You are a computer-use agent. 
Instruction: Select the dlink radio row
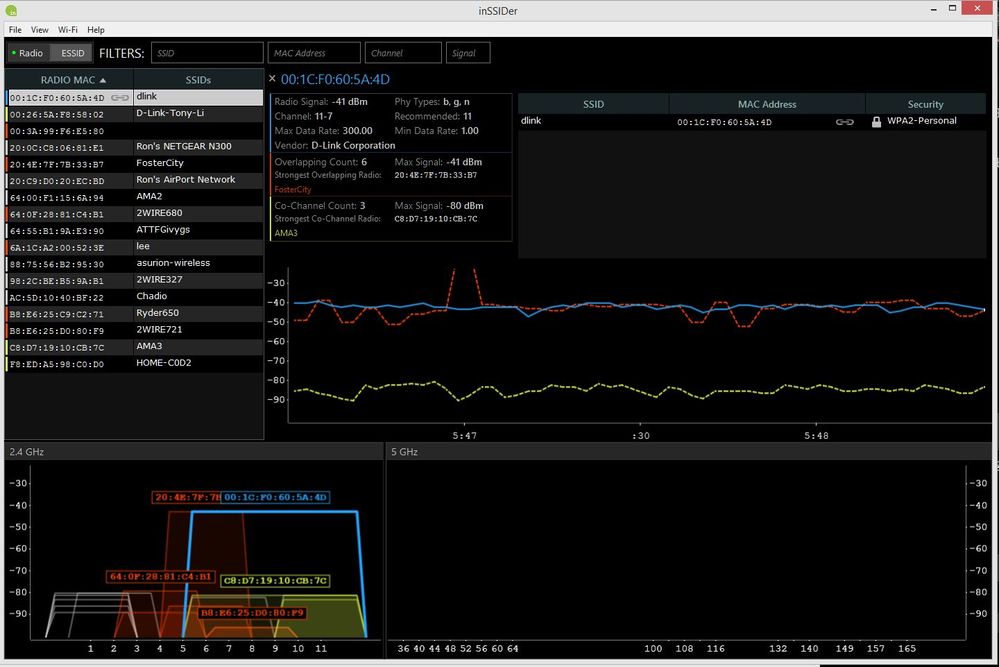[134, 97]
